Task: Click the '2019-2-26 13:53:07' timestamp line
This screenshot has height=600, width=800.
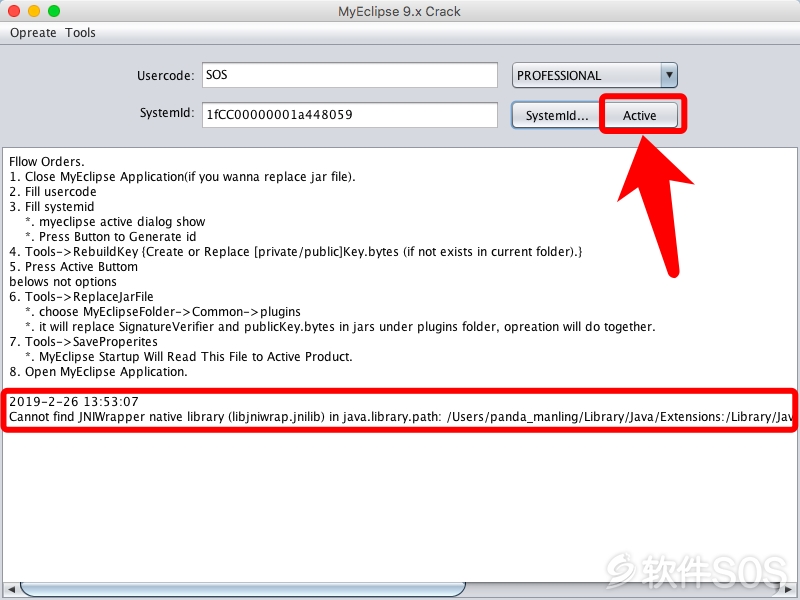Action: 74,402
